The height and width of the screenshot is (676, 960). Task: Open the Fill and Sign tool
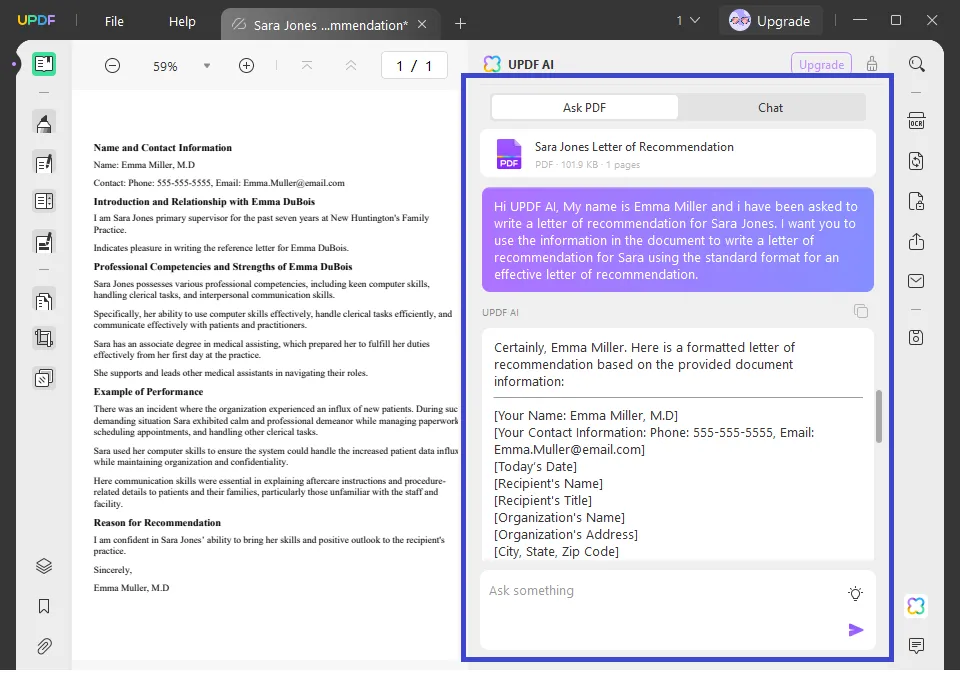pyautogui.click(x=44, y=242)
